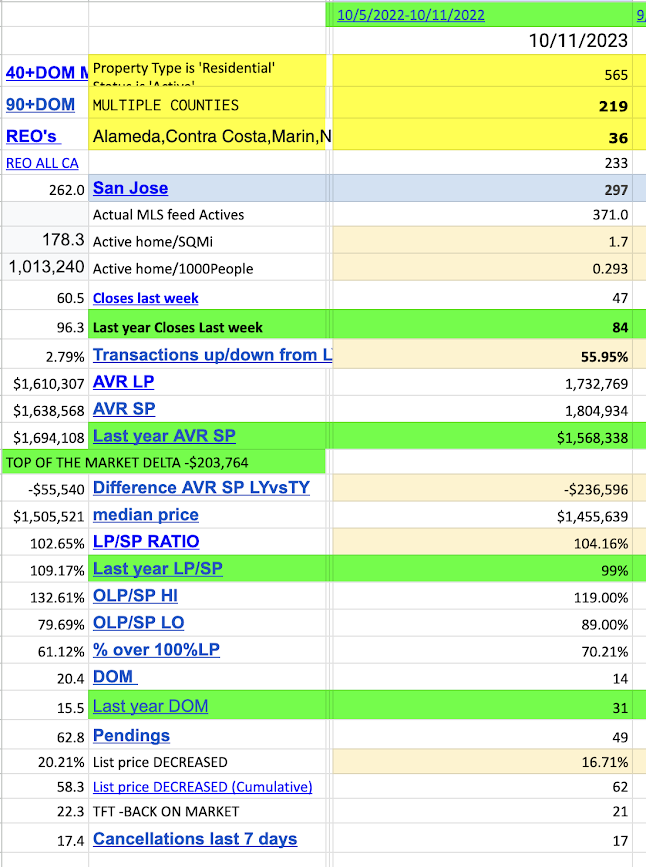Select the 0.293 value cell
Viewport: 646px width, 867px height.
coord(482,268)
